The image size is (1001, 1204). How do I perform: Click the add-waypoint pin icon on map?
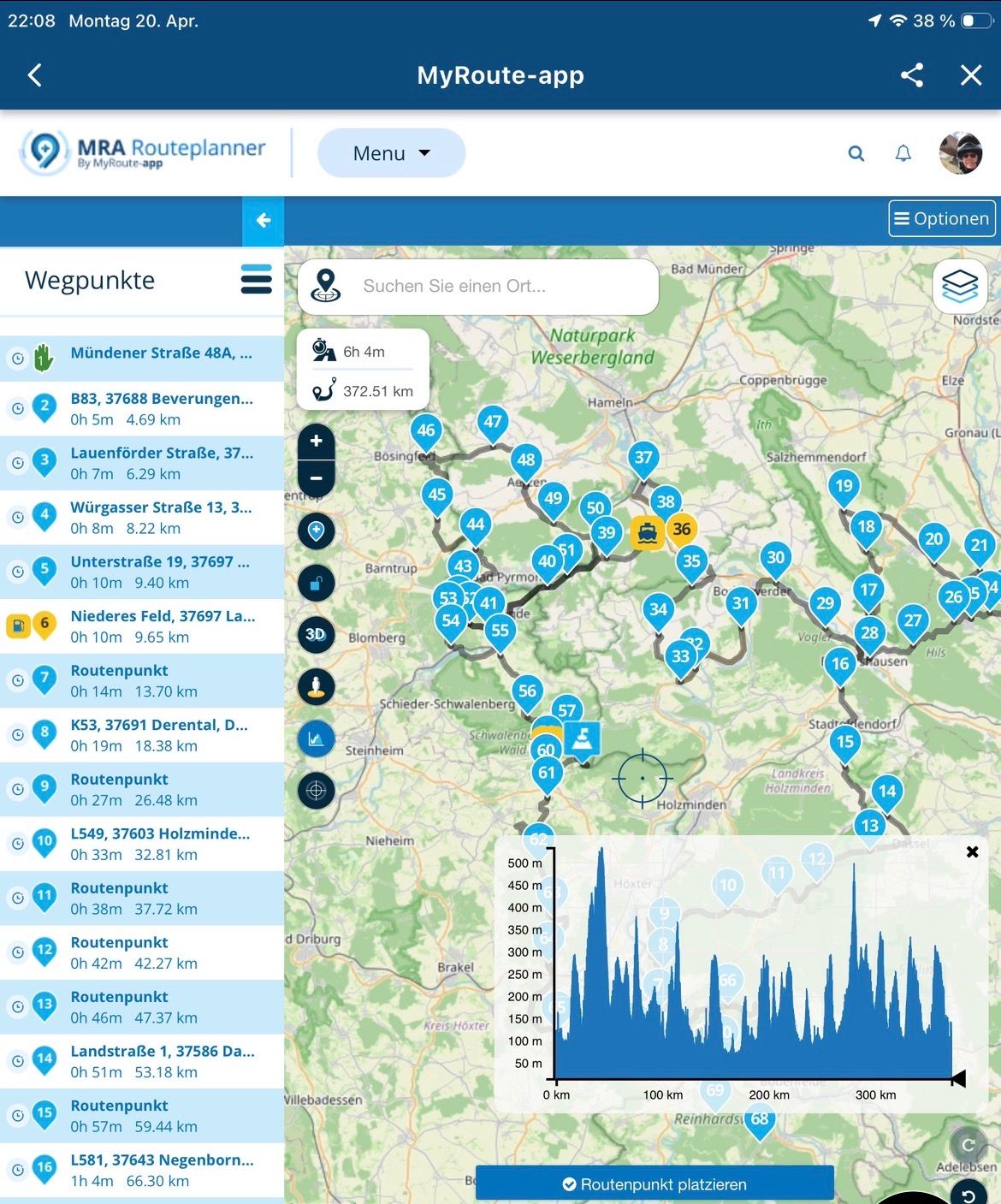coord(316,531)
